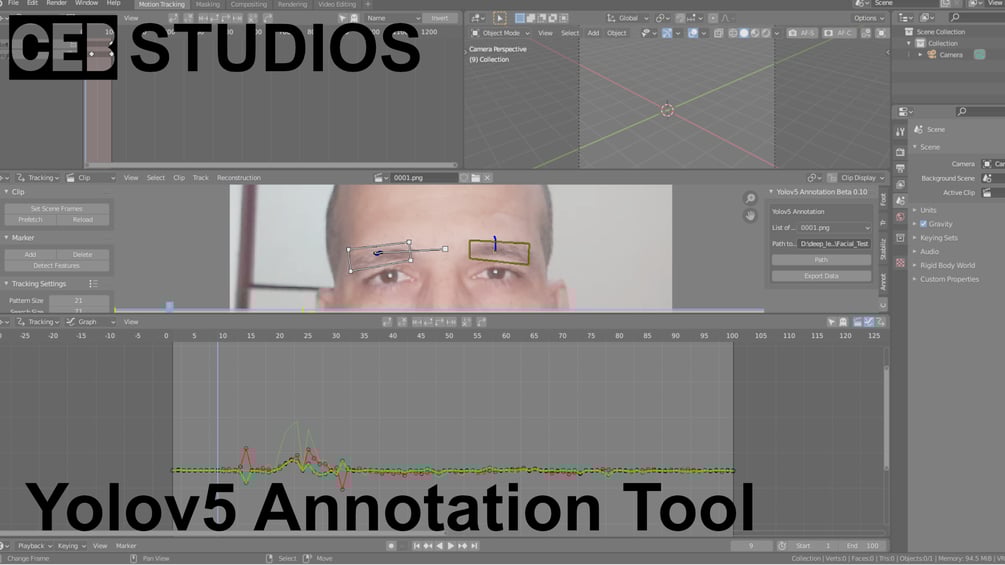
Task: Play the animation in reverse
Action: (x=439, y=546)
